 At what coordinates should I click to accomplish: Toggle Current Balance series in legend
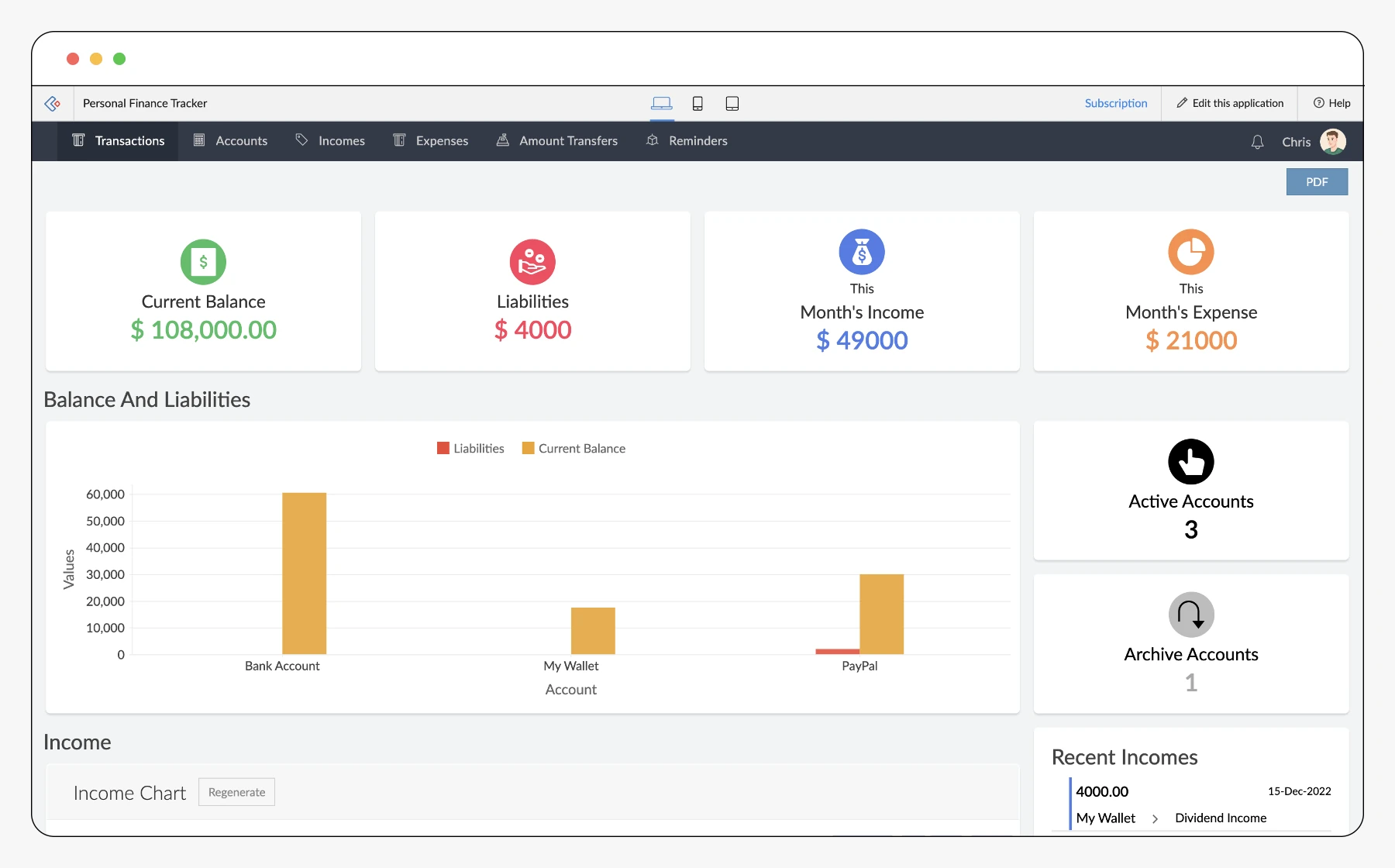(x=573, y=449)
